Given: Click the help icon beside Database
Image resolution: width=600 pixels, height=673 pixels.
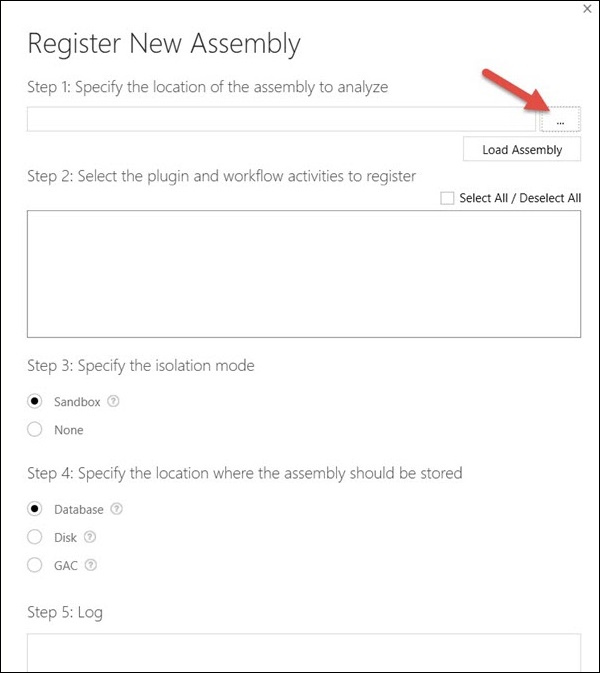Looking at the screenshot, I should coord(116,509).
